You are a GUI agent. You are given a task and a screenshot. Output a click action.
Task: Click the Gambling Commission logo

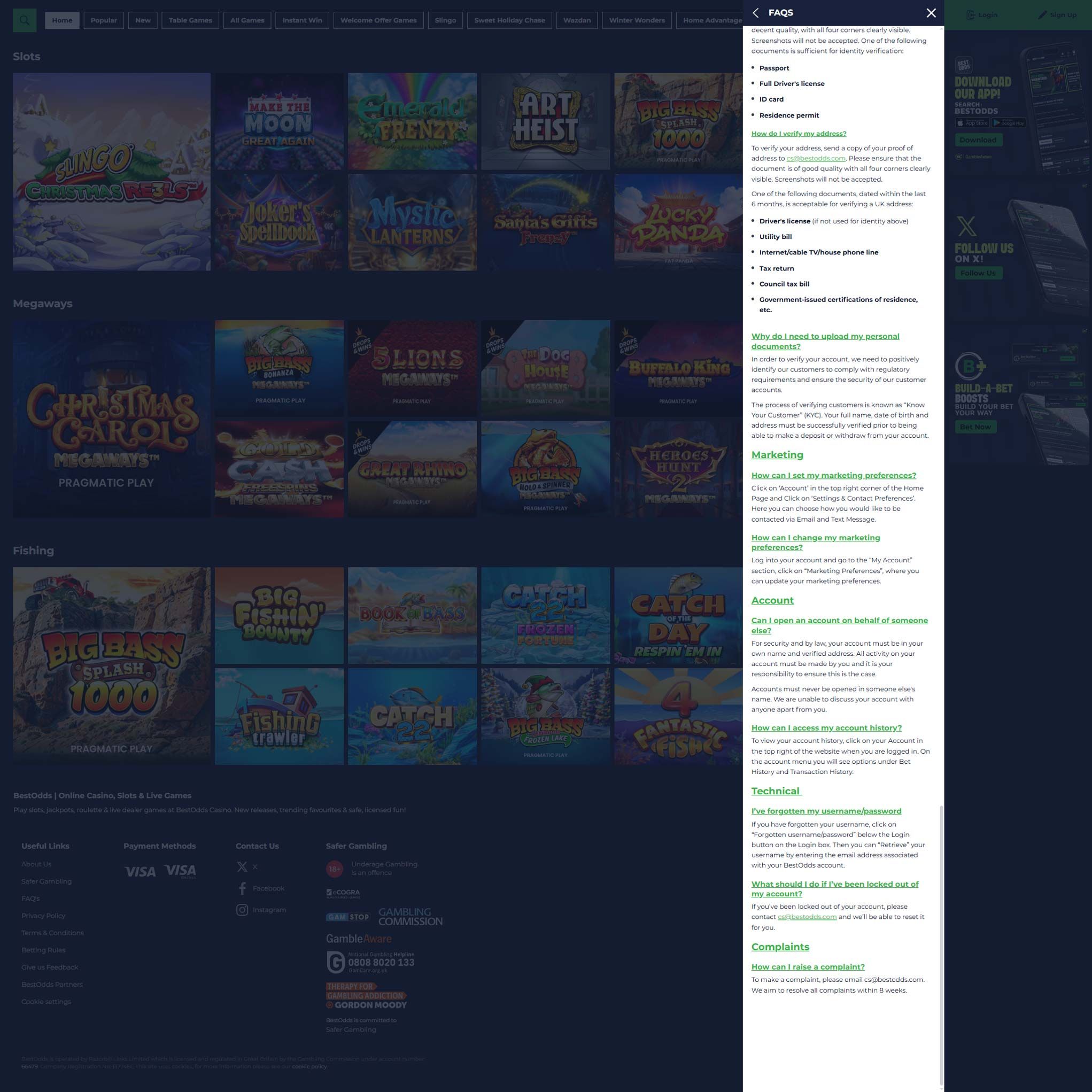pos(410,916)
